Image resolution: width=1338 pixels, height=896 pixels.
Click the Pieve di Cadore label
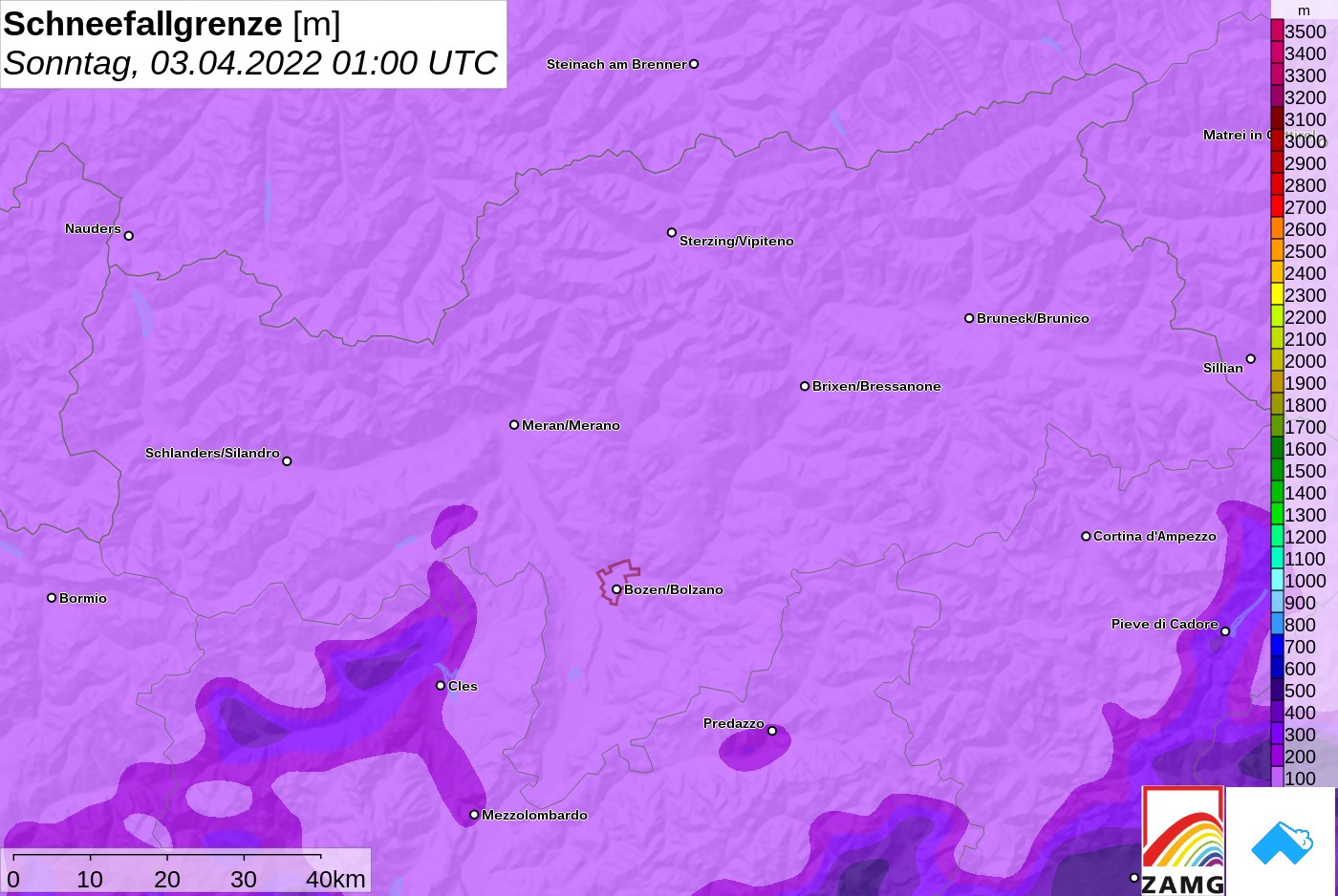1165,624
